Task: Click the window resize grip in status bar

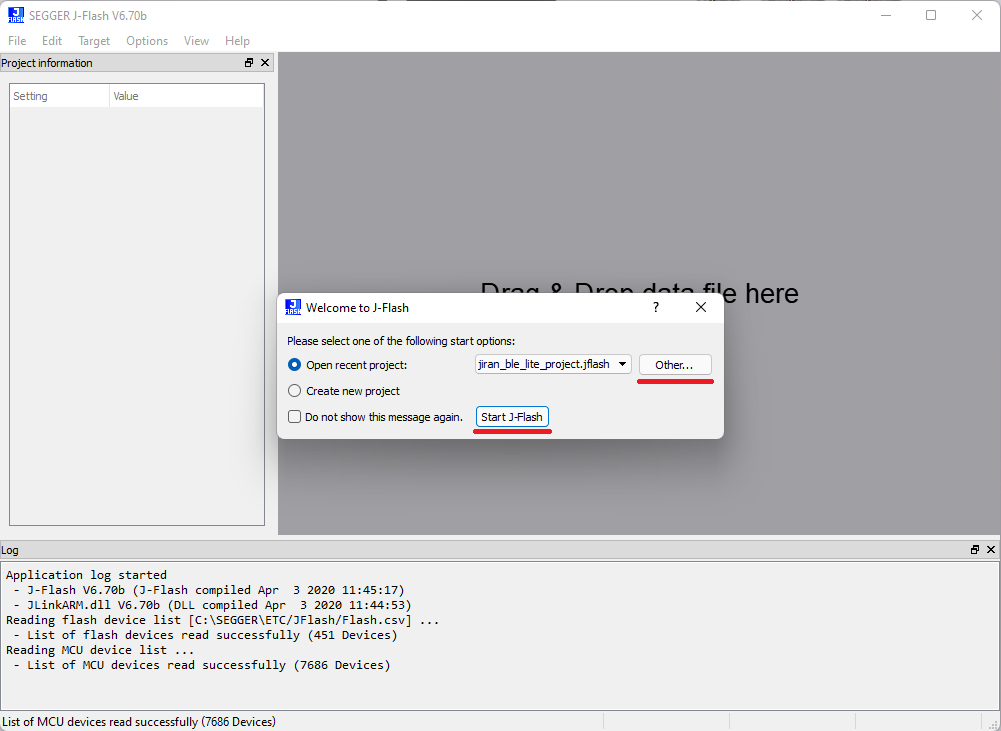Action: pyautogui.click(x=993, y=723)
